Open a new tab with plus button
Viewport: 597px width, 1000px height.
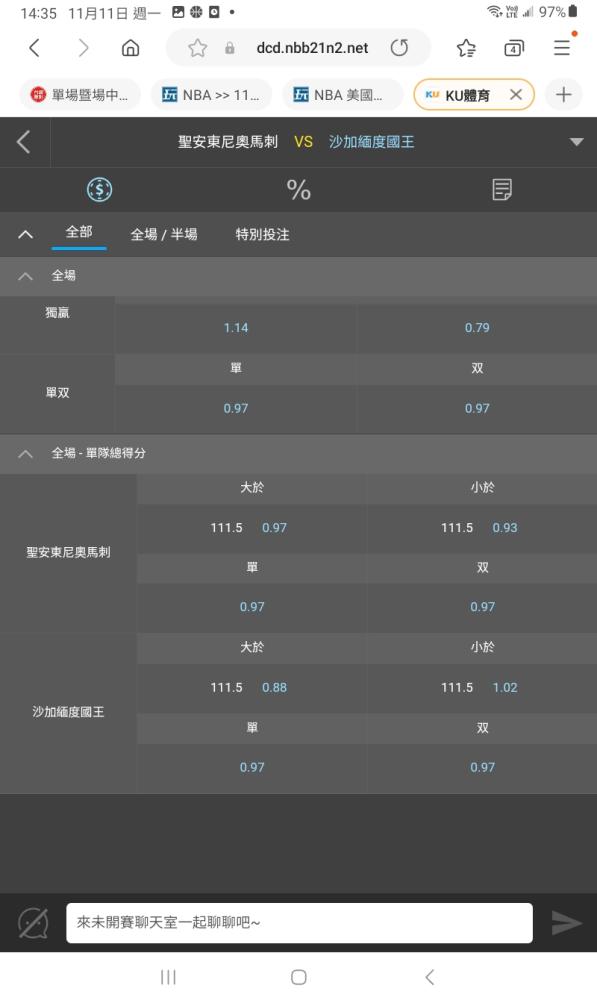[x=563, y=95]
